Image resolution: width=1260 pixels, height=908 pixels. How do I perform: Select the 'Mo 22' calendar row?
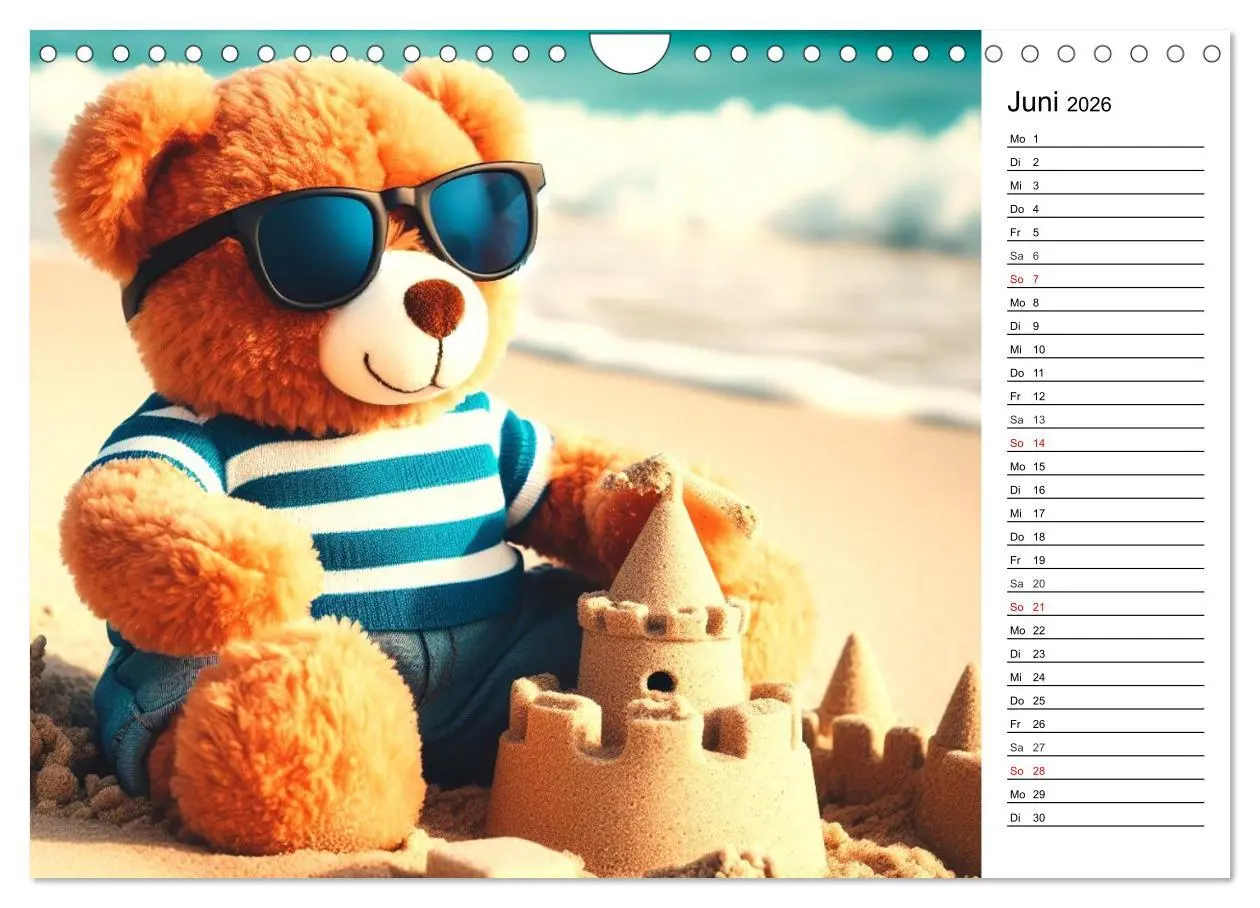(1105, 630)
